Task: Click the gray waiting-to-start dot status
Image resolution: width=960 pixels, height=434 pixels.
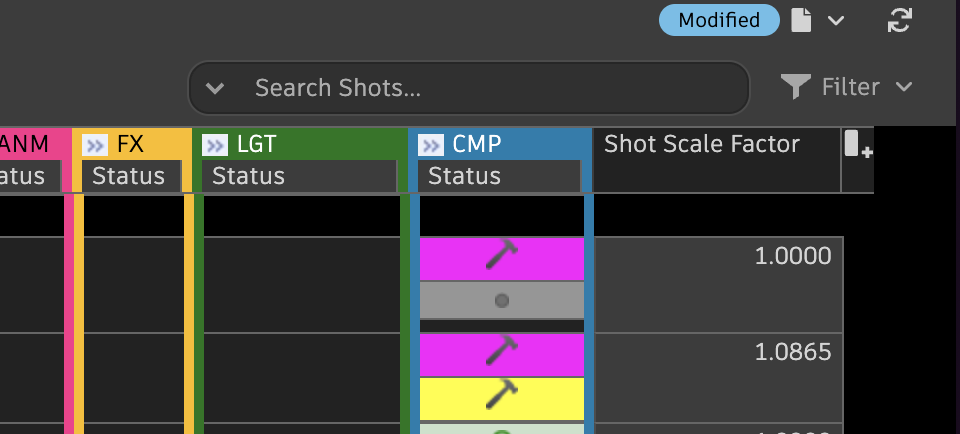Action: 501,300
